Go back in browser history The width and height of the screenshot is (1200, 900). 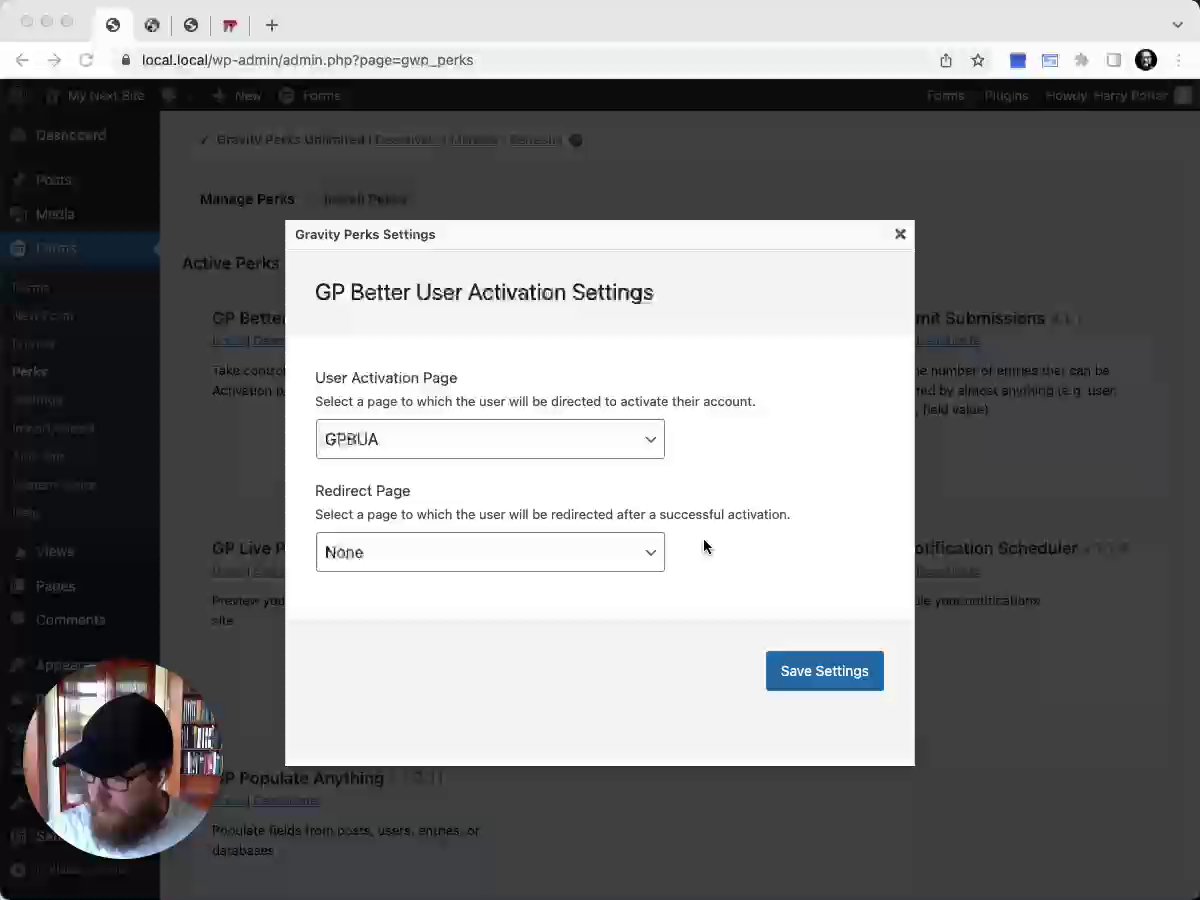[22, 60]
